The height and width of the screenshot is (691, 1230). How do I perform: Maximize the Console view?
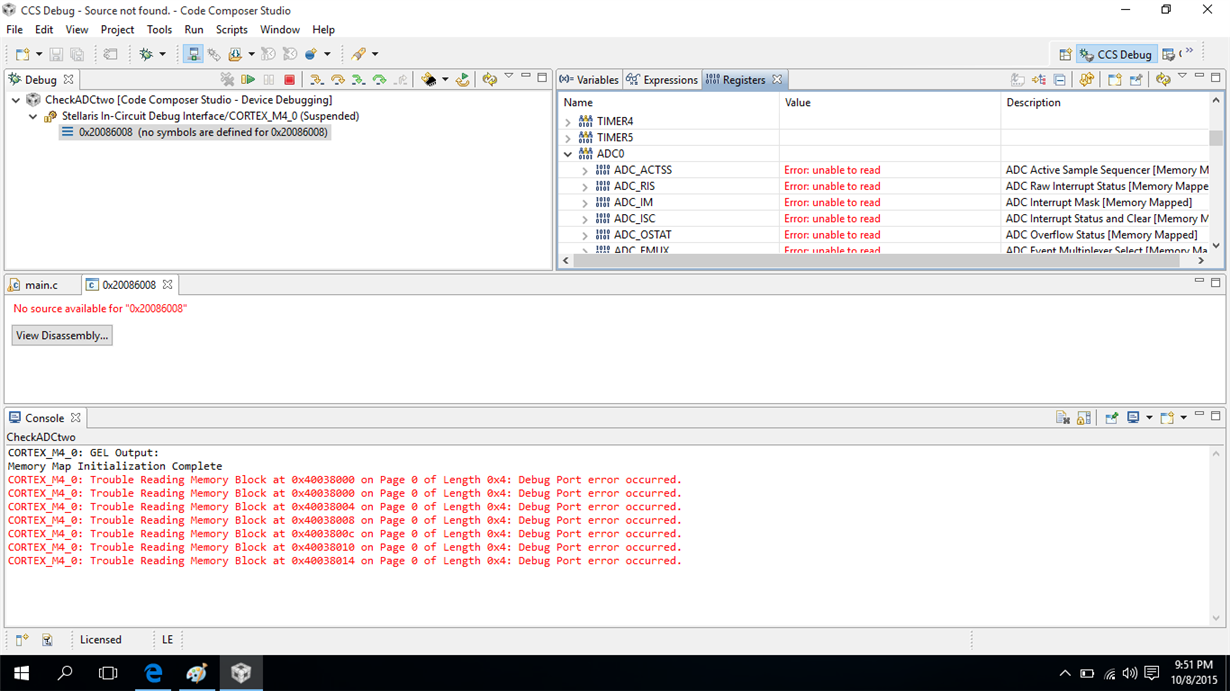[1216, 417]
